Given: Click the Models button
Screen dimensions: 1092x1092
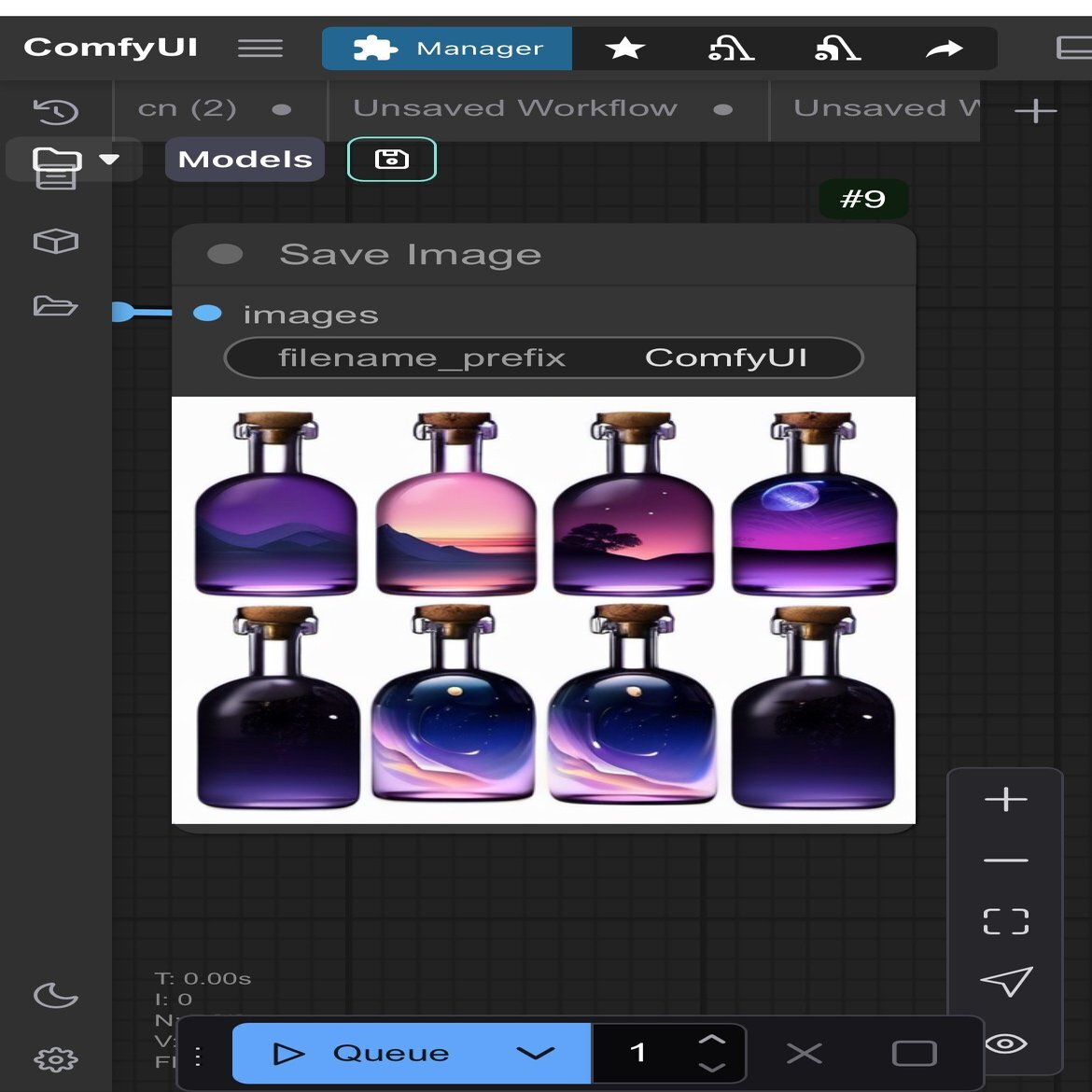Looking at the screenshot, I should click(245, 160).
